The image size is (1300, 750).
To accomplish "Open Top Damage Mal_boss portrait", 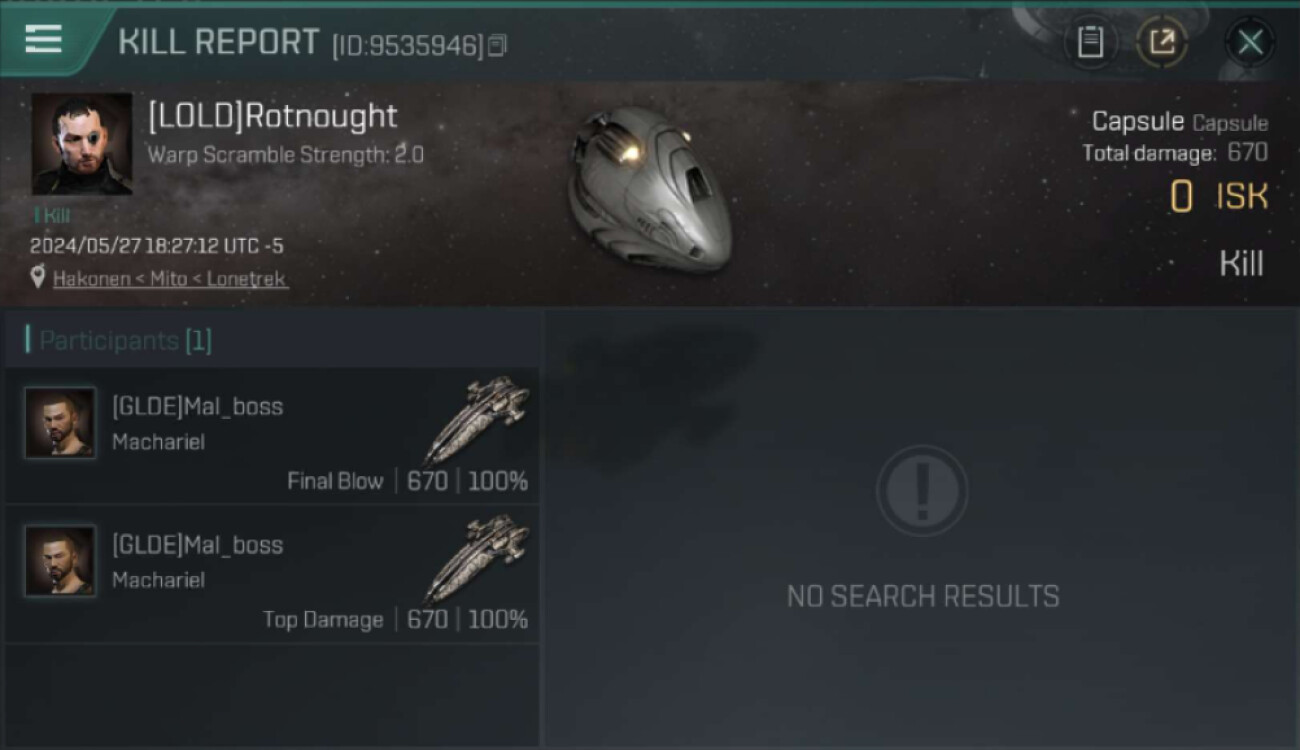I will coord(60,561).
